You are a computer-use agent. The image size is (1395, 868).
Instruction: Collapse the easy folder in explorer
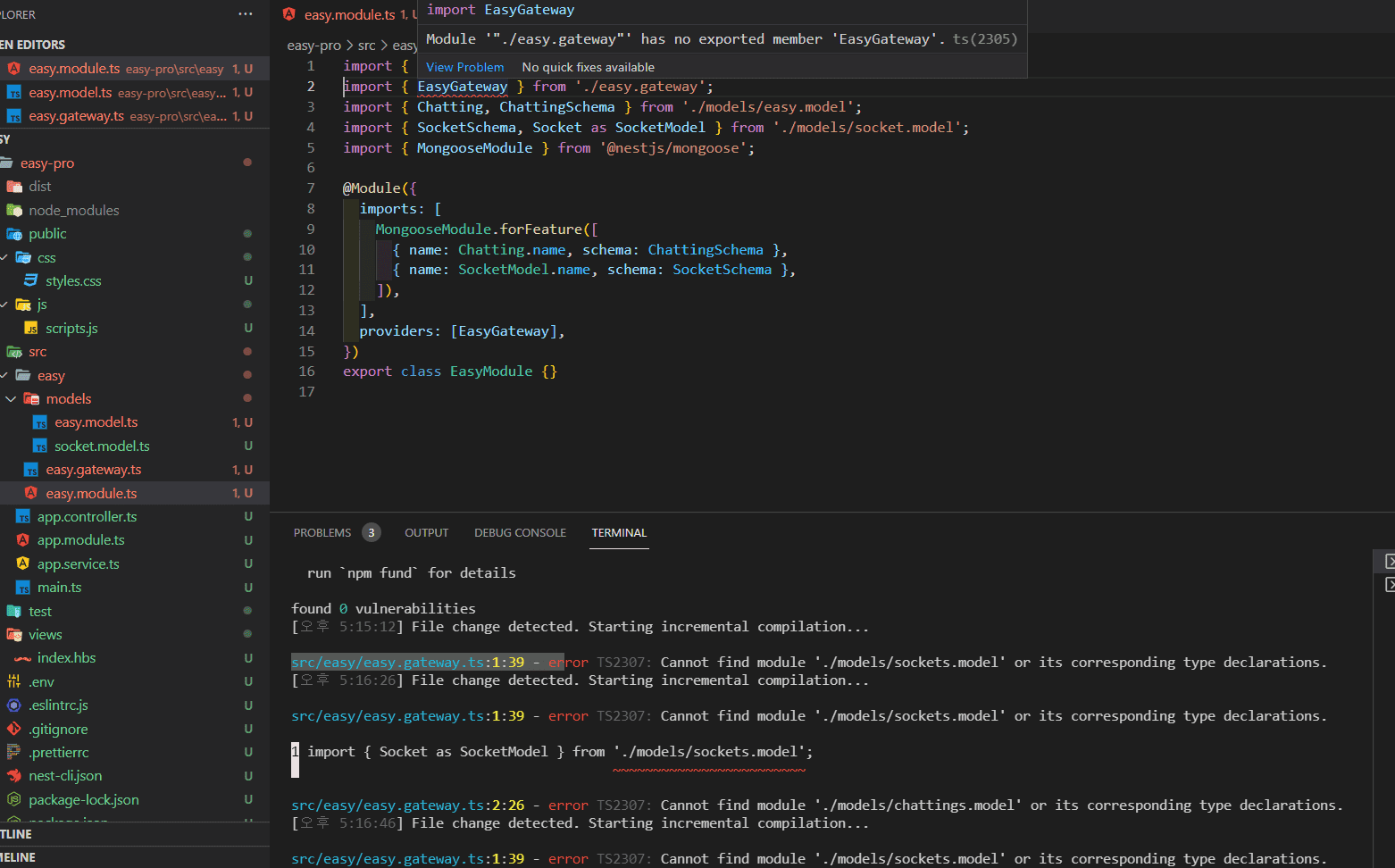pos(4,375)
